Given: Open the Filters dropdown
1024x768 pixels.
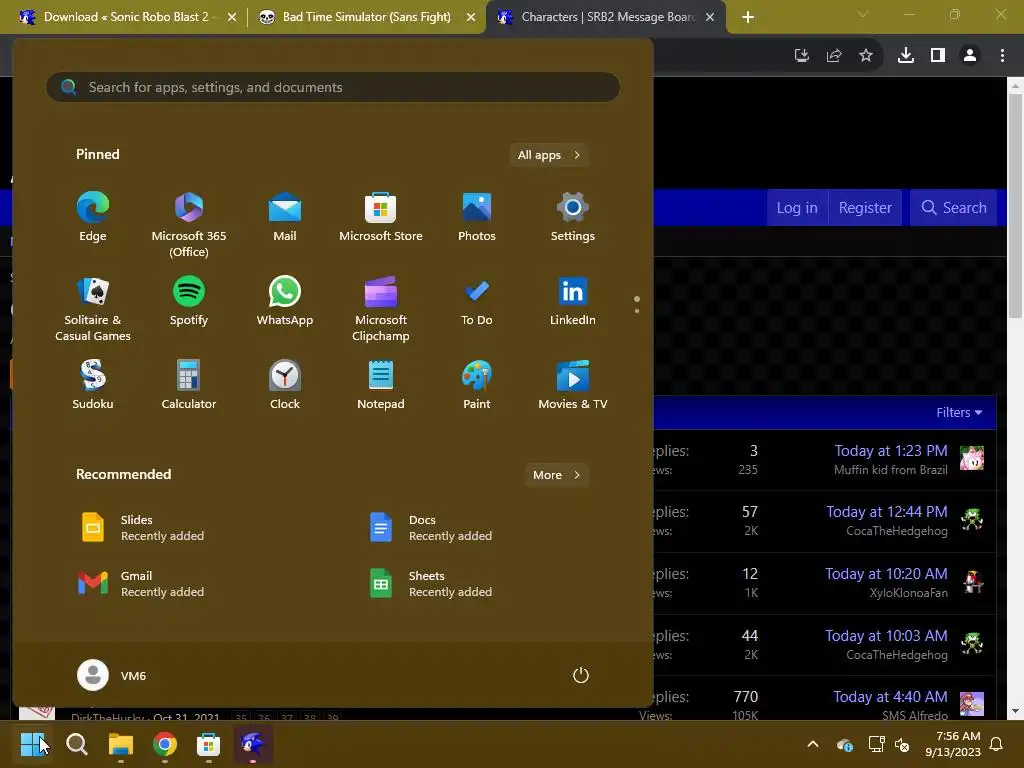Looking at the screenshot, I should (959, 412).
